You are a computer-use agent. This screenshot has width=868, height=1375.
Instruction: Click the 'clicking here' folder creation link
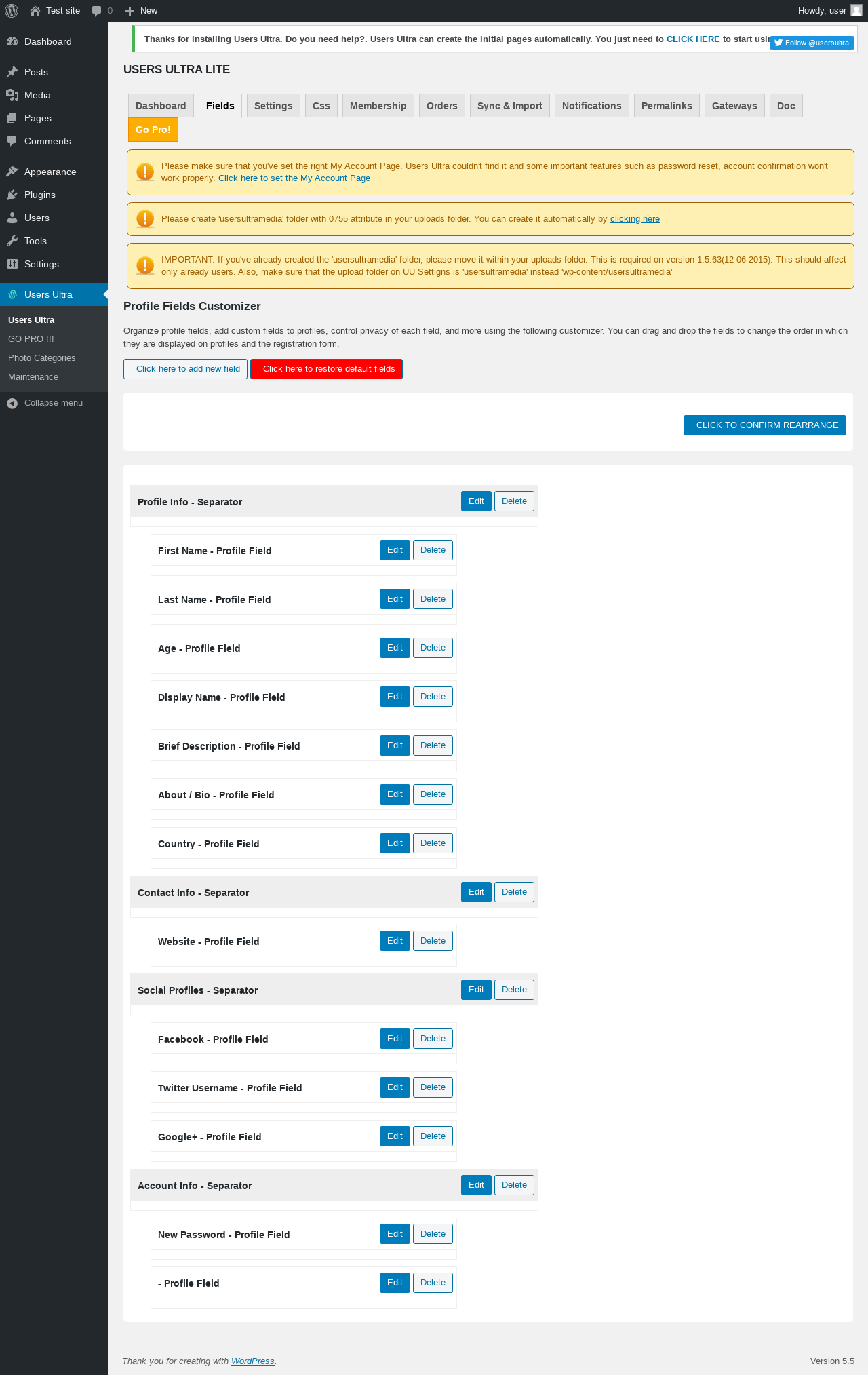635,219
